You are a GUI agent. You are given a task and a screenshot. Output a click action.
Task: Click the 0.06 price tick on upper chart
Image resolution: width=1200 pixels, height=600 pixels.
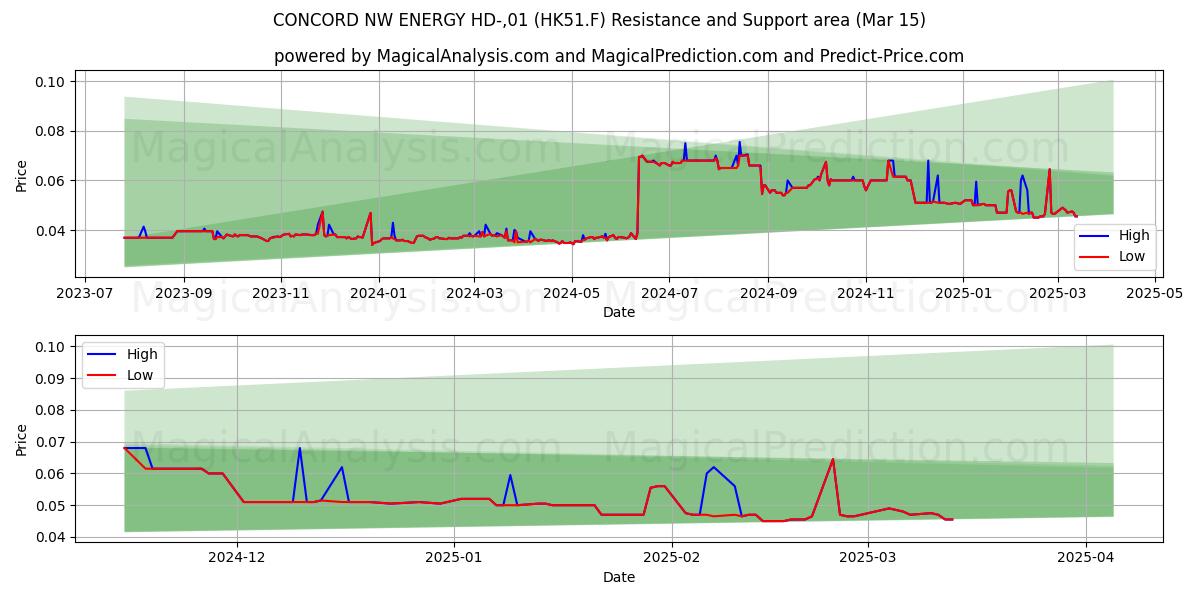click(x=51, y=181)
